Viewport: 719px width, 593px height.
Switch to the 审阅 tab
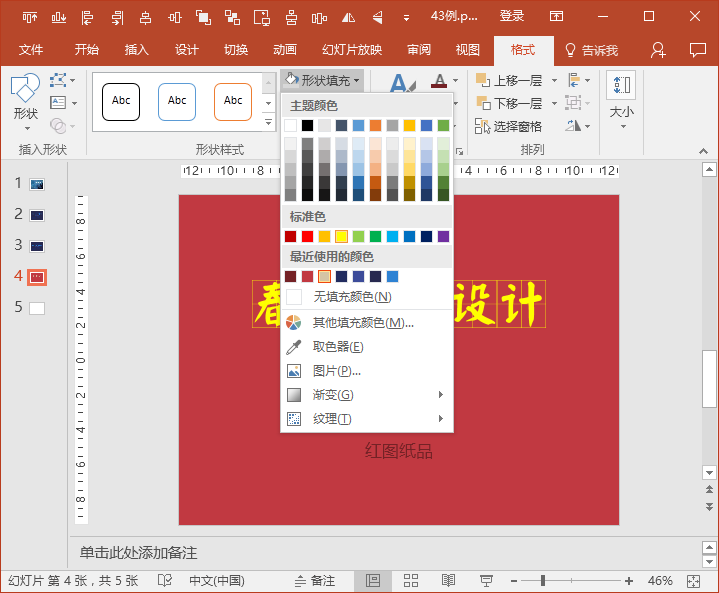tap(419, 50)
